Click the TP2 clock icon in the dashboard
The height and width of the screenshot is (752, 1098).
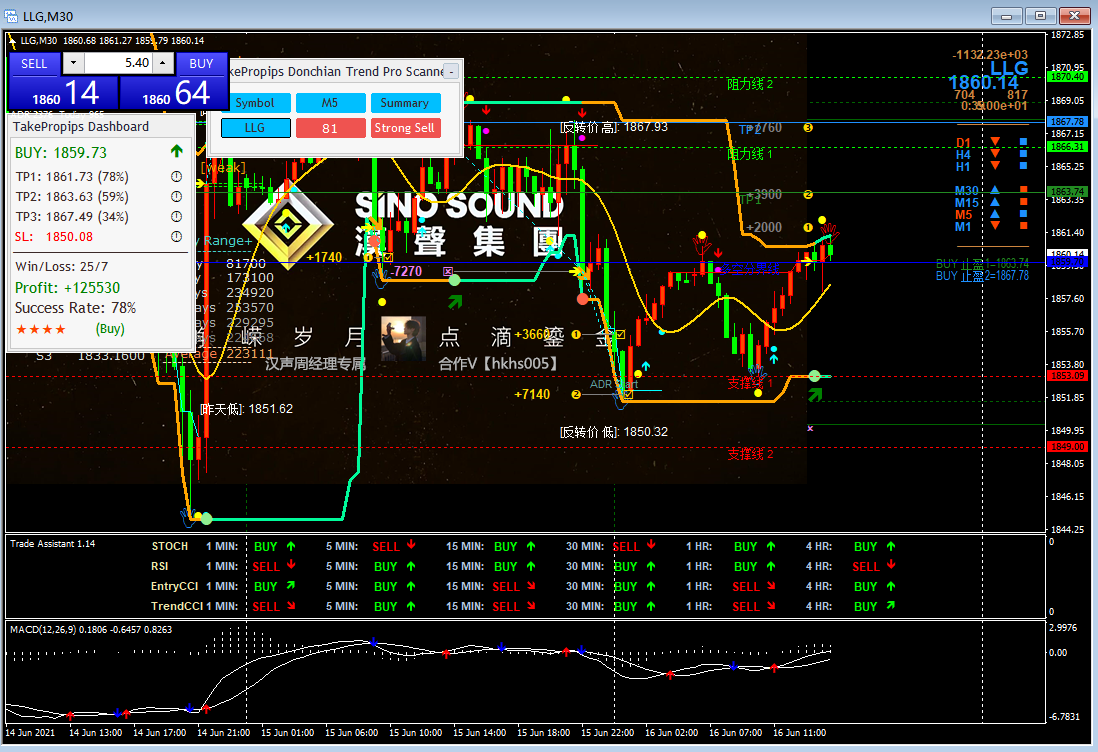176,197
